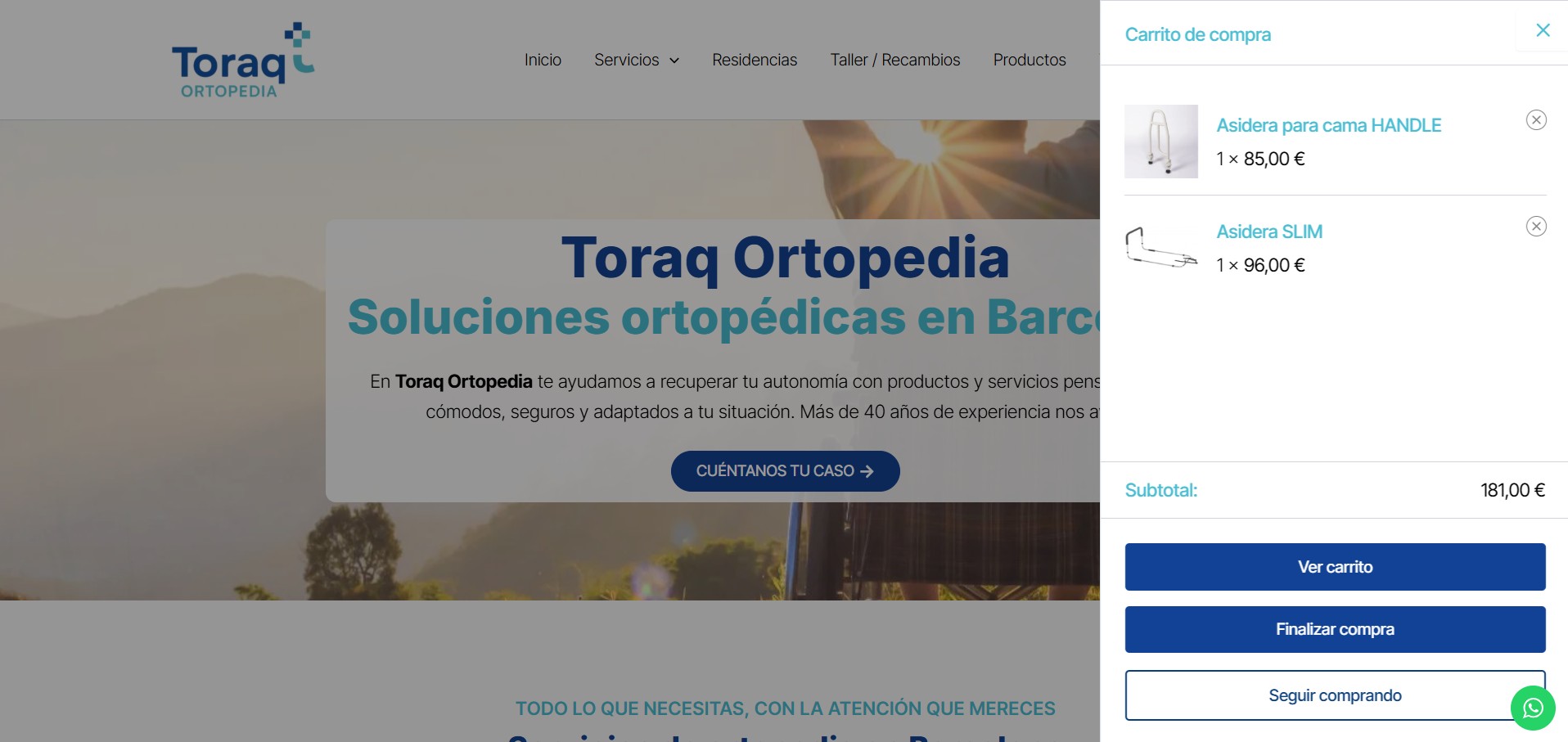The height and width of the screenshot is (742, 1568).
Task: Close the Carrito de compra panel
Action: (1543, 30)
